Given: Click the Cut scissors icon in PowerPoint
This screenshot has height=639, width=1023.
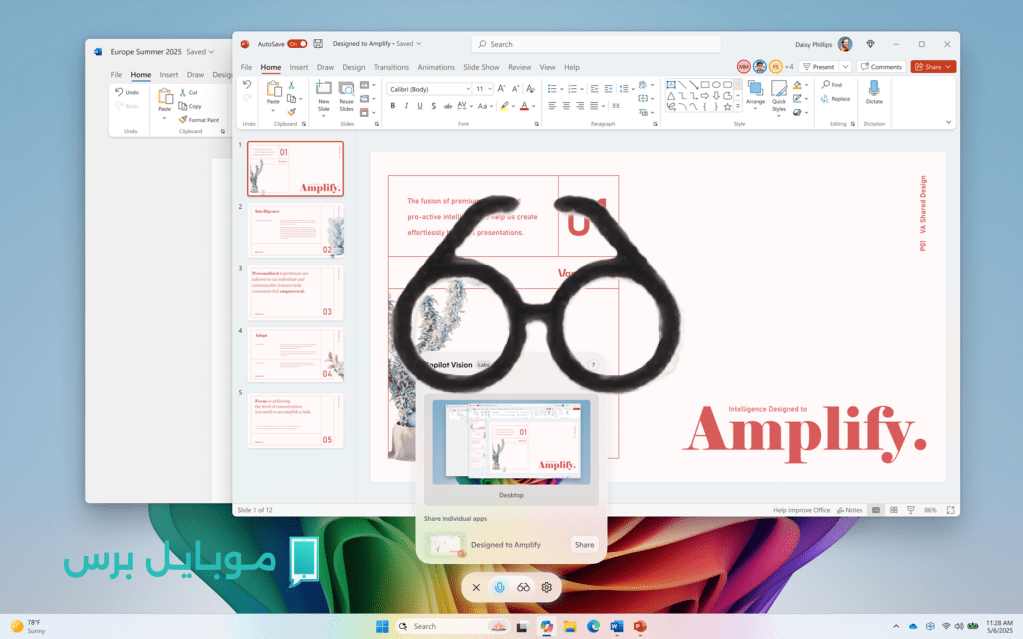Looking at the screenshot, I should pos(292,85).
